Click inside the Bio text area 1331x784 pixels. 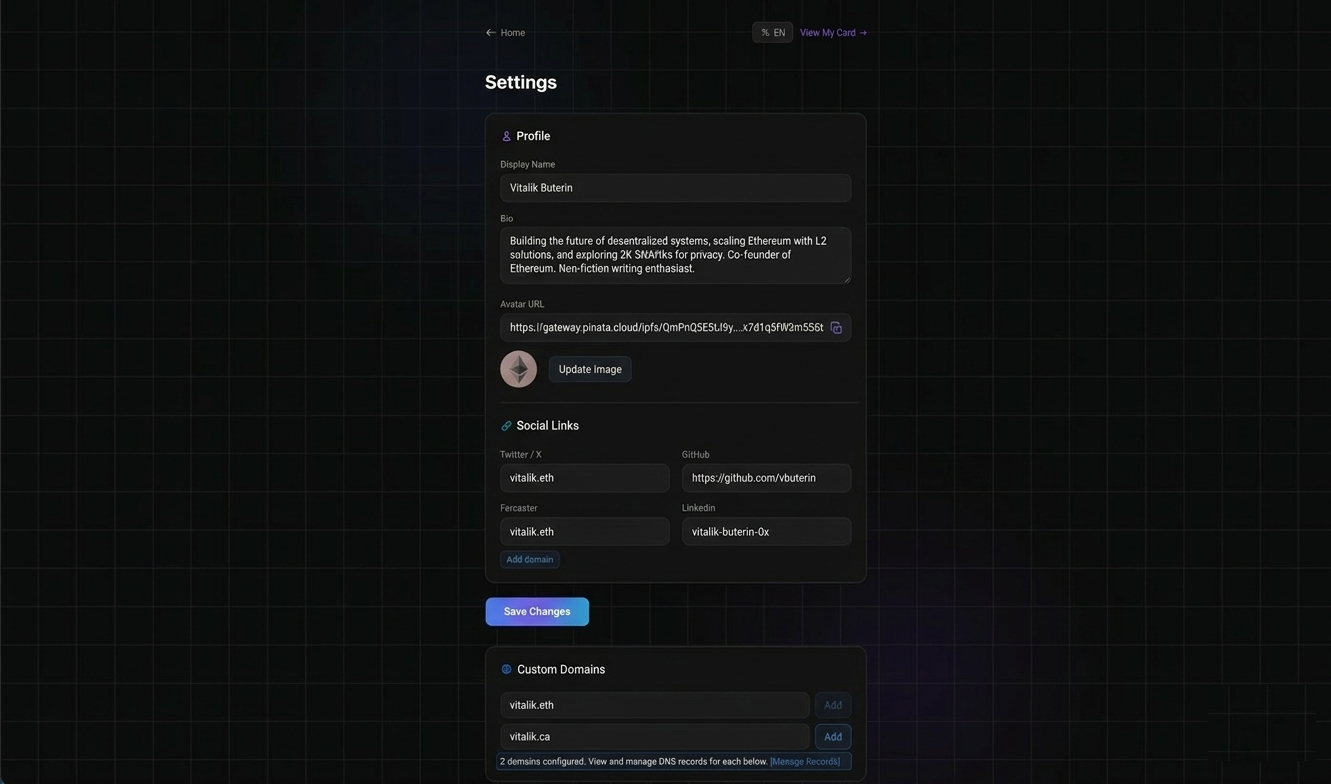click(x=675, y=255)
